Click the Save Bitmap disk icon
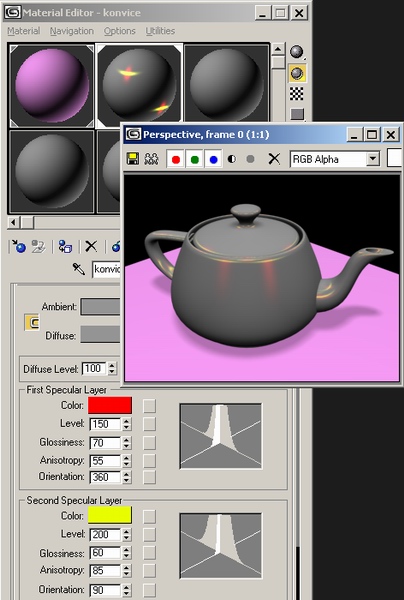Viewport: 404px width, 600px height. 133,158
